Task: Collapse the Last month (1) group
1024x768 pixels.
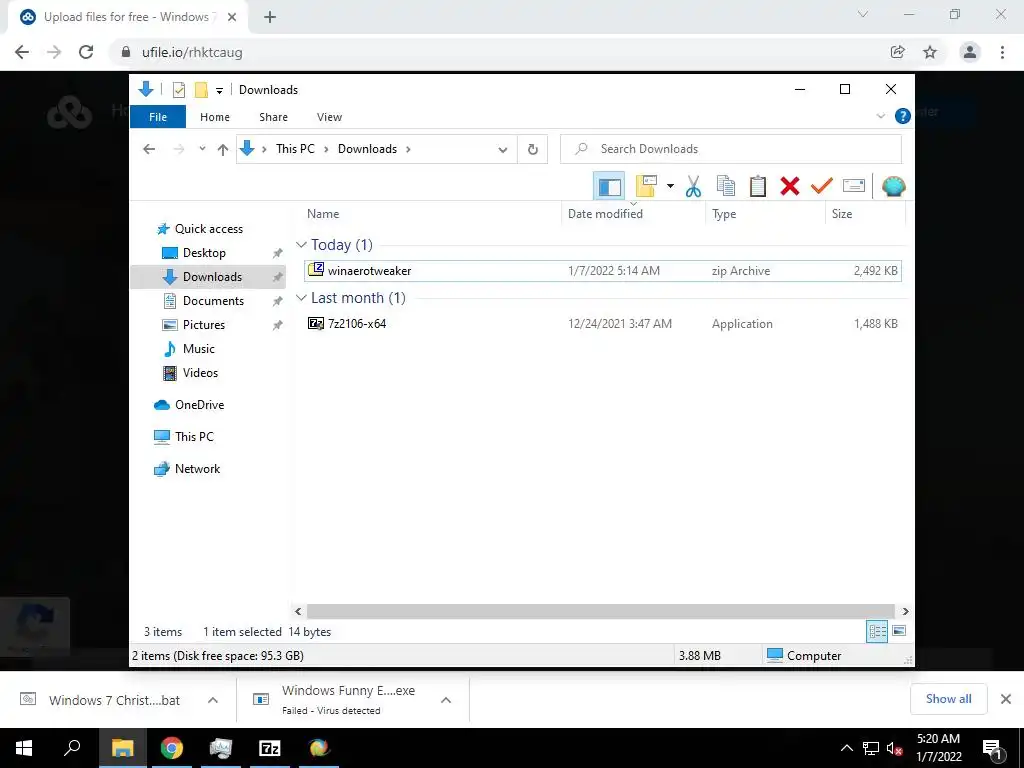Action: [x=301, y=298]
